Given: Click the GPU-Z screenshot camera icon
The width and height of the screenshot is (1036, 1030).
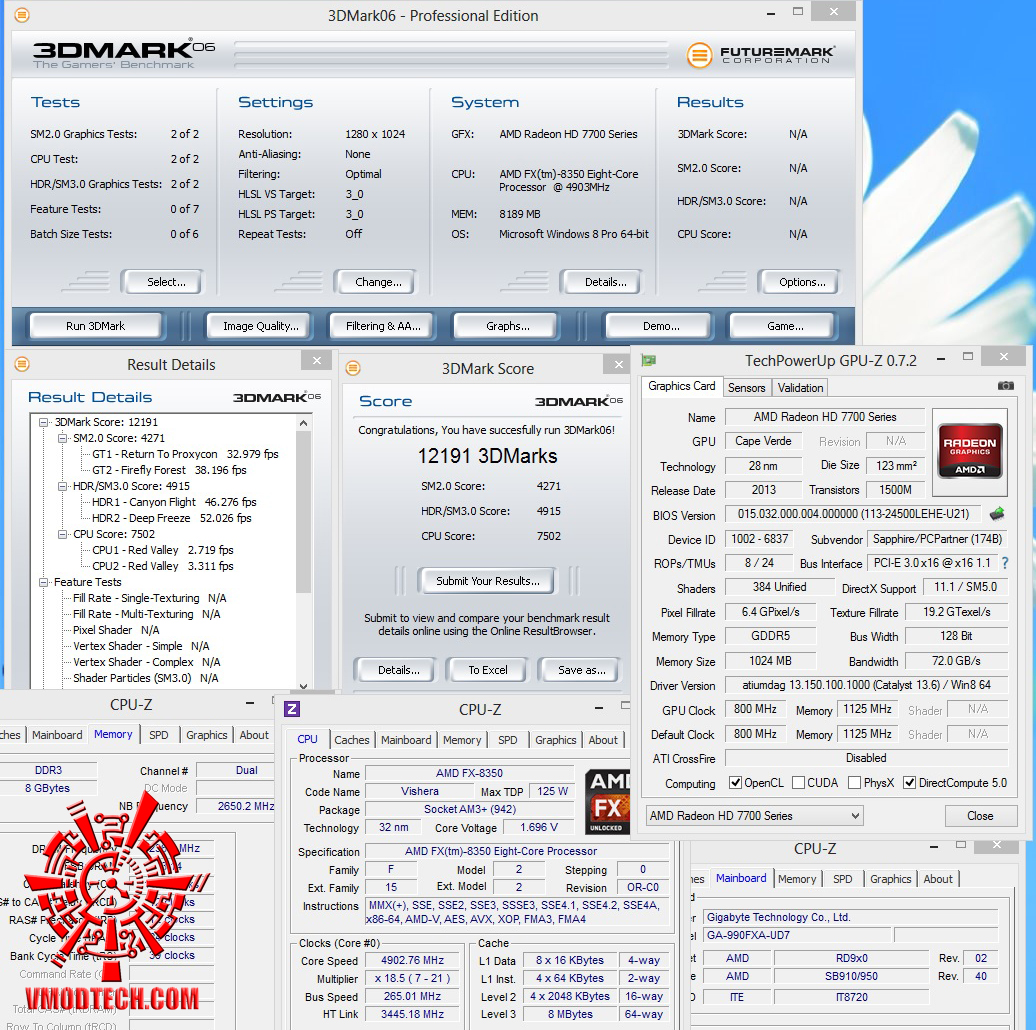Looking at the screenshot, I should tap(1005, 386).
